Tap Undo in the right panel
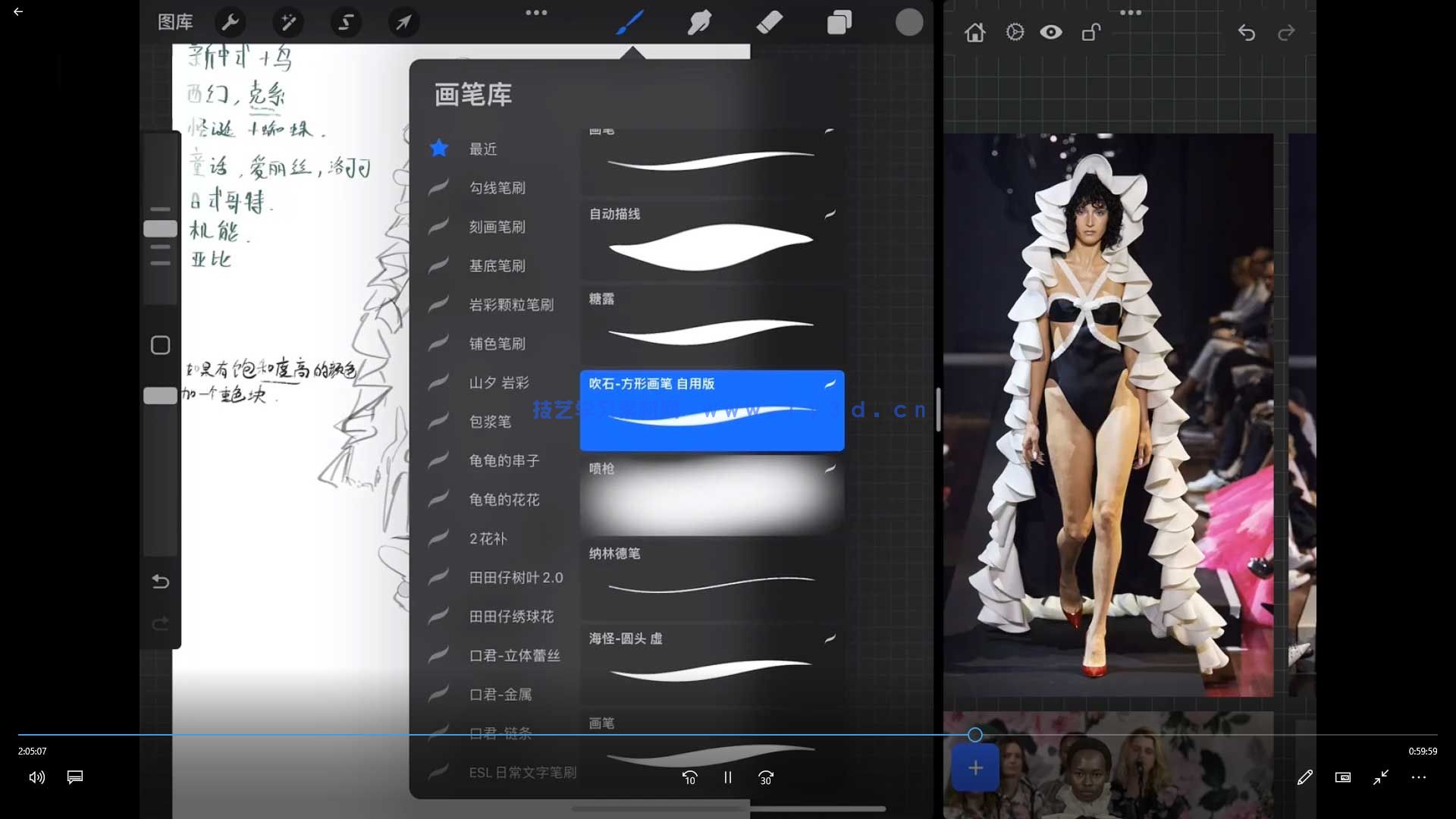Viewport: 1456px width, 819px height. click(1247, 33)
